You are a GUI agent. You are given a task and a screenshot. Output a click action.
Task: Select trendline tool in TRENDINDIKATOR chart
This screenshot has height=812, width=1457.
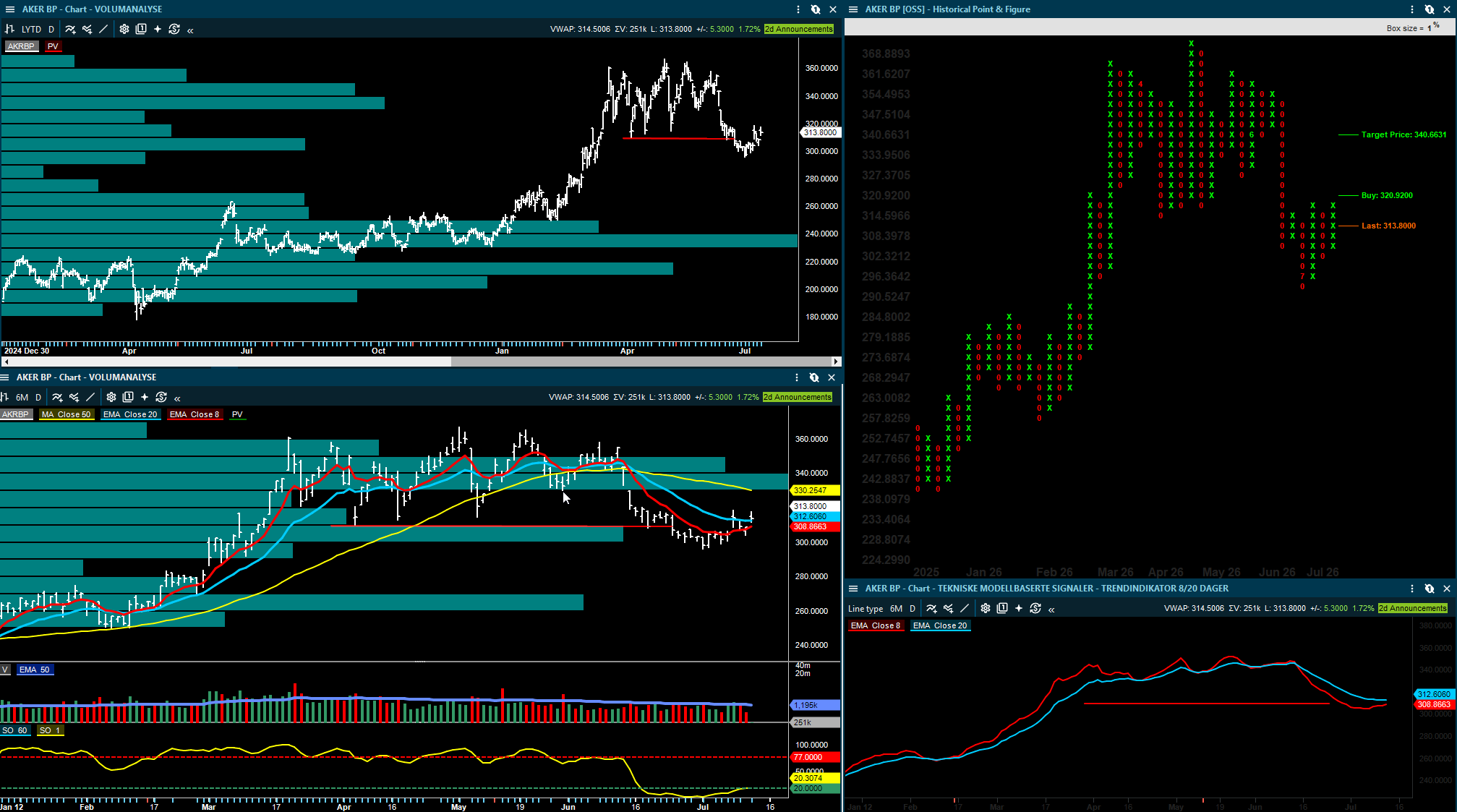pos(965,609)
